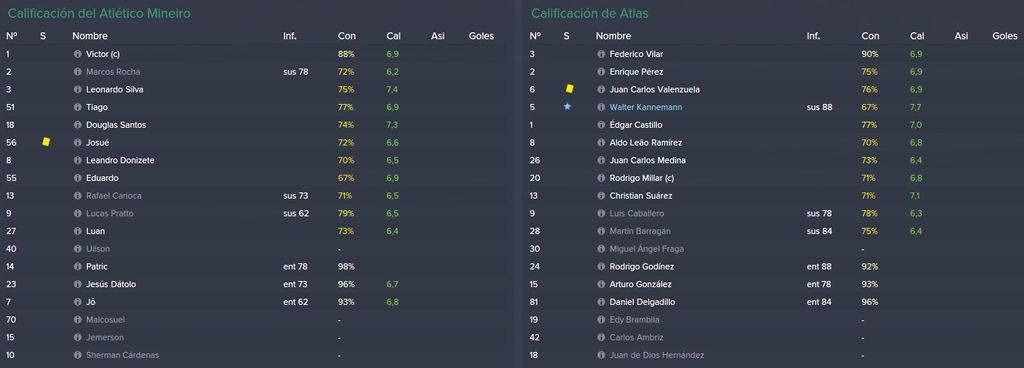The height and width of the screenshot is (368, 1024).
Task: Open info icon beside Federico Vilar
Action: point(601,54)
